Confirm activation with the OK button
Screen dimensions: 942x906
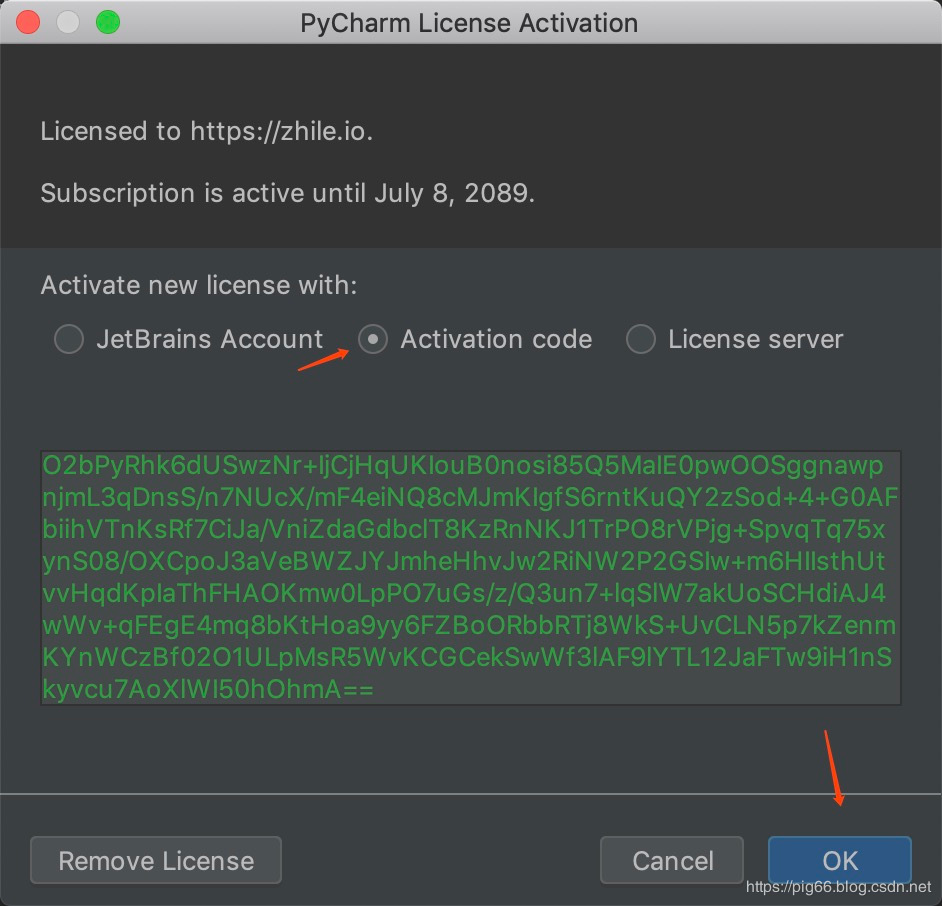(x=839, y=860)
